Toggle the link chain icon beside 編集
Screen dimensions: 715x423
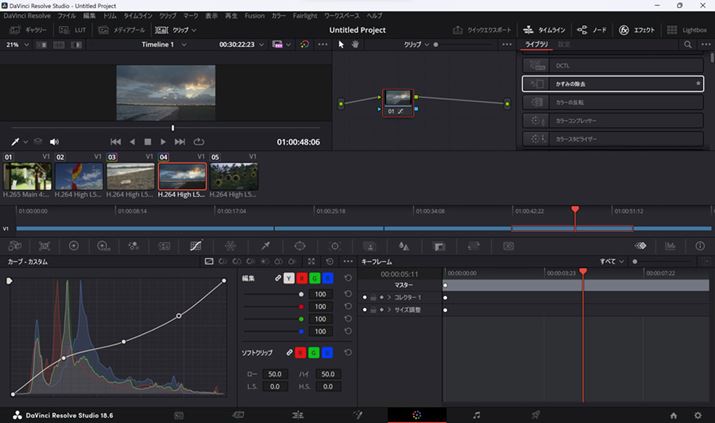coord(276,278)
